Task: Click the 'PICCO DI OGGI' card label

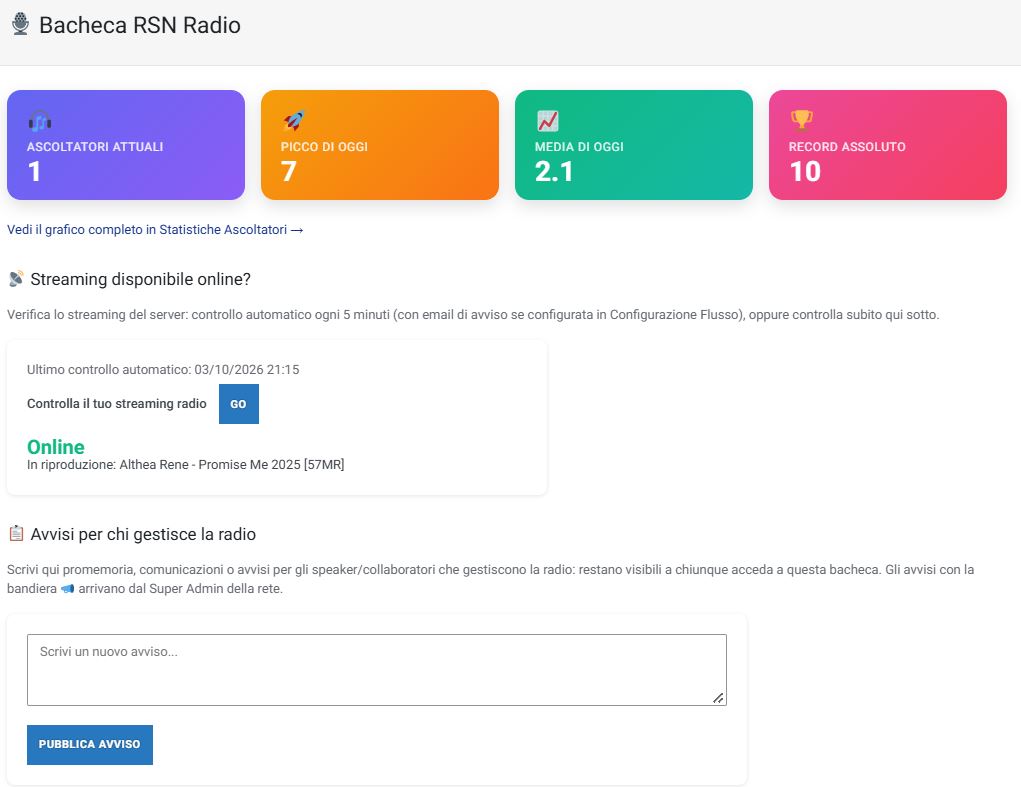Action: point(324,147)
